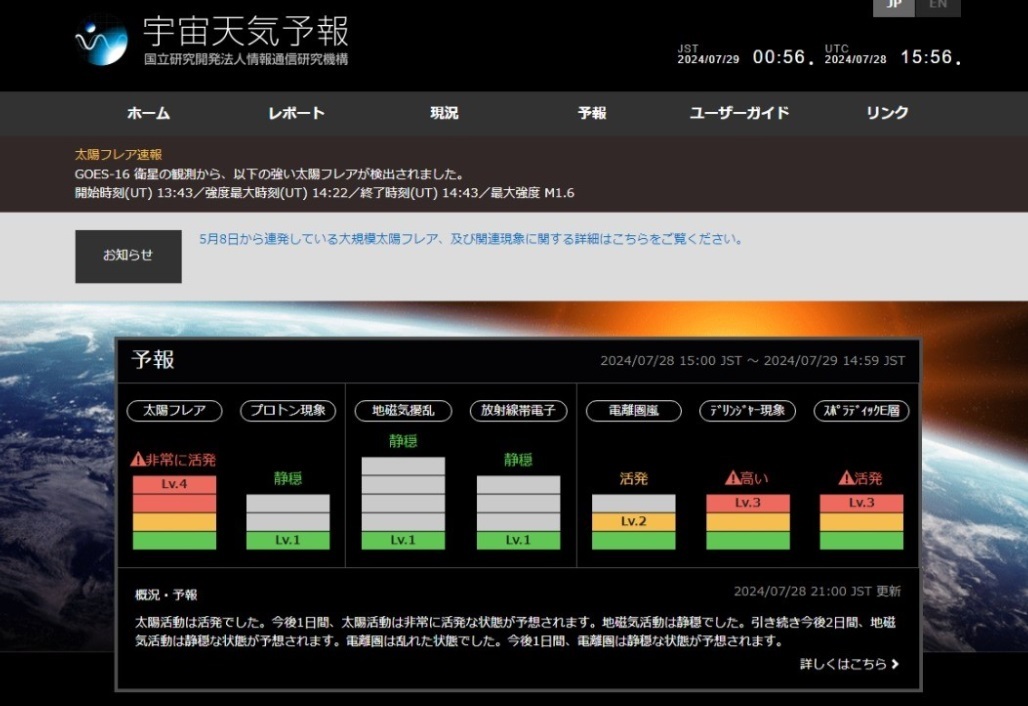Click the 電離圏嵐 forecast label

pos(632,410)
